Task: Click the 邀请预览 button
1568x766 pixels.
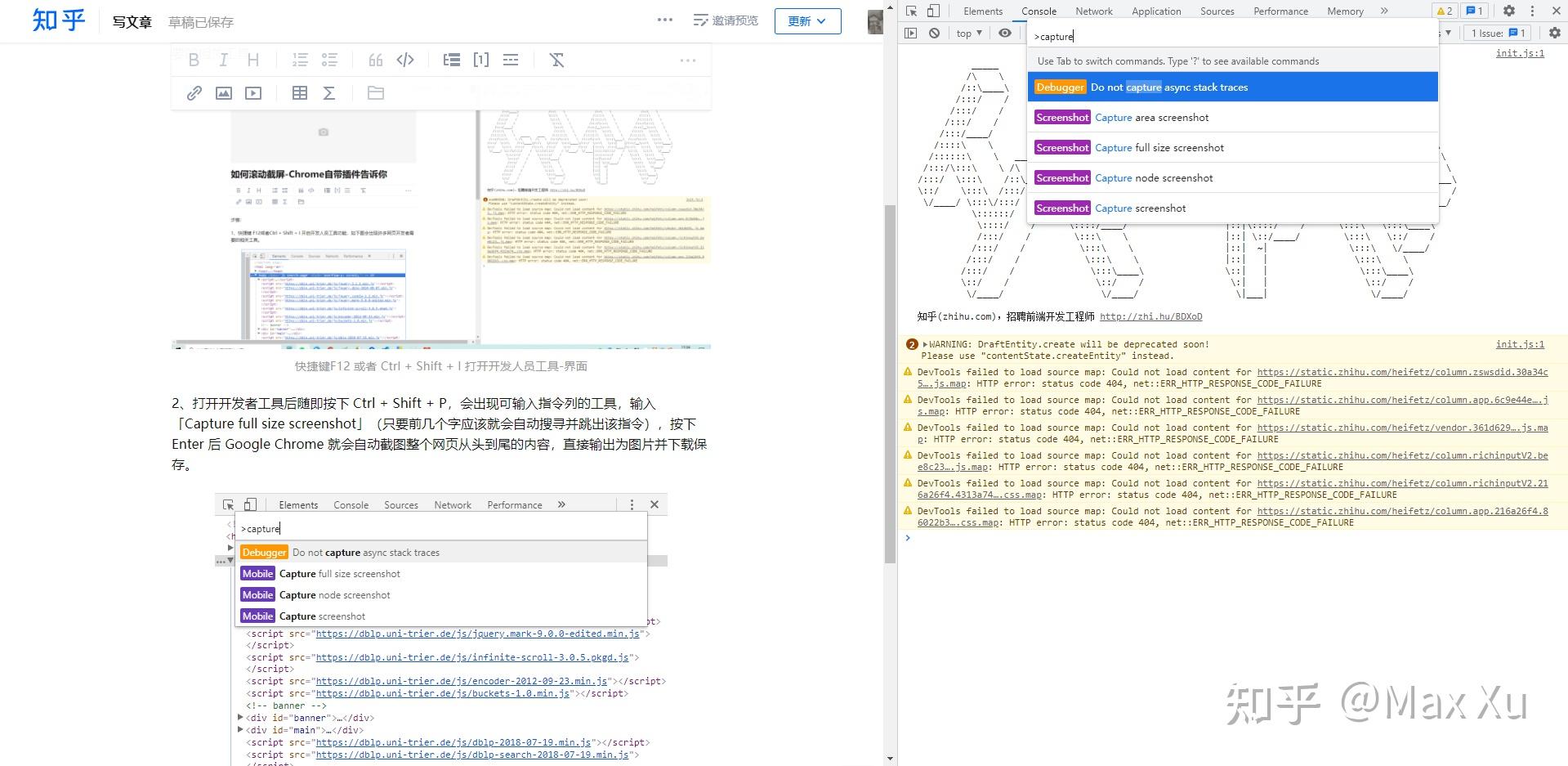Action: coord(726,20)
